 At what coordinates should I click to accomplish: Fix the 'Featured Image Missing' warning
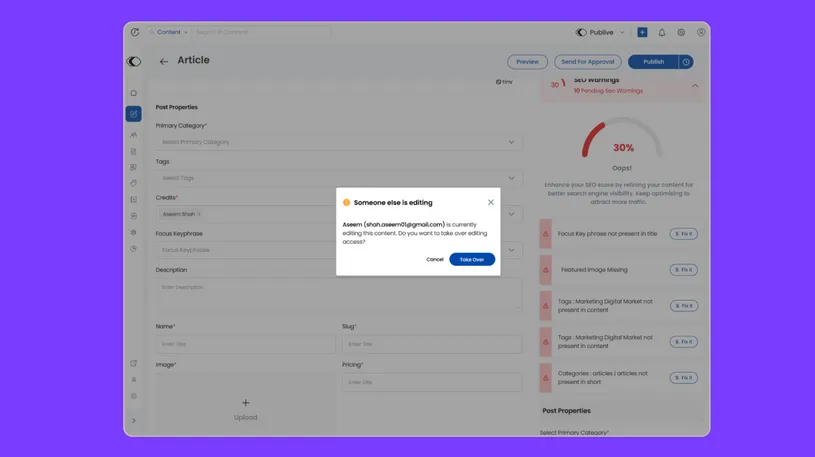pyautogui.click(x=683, y=270)
